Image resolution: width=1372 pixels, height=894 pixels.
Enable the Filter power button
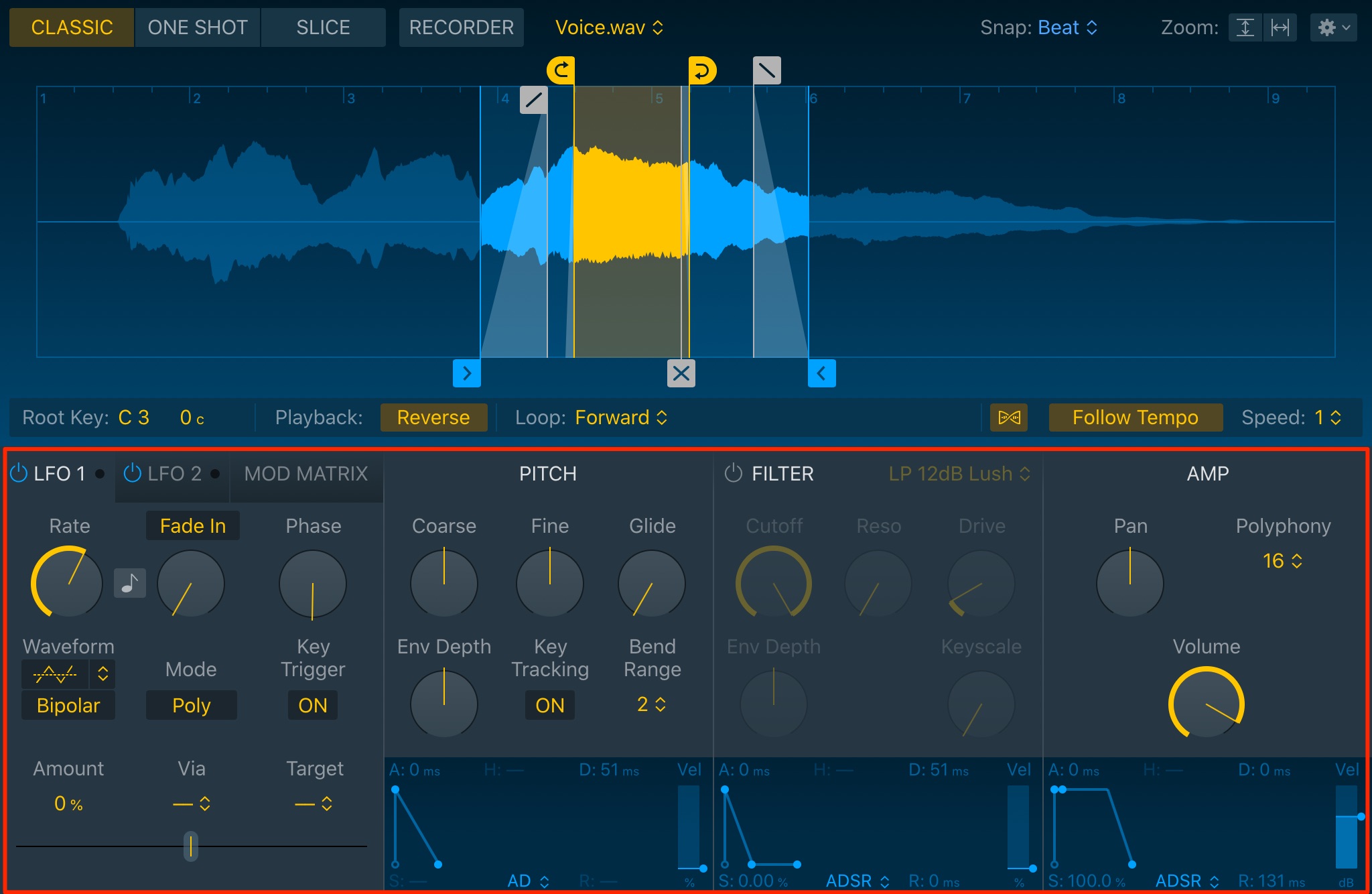tap(734, 473)
